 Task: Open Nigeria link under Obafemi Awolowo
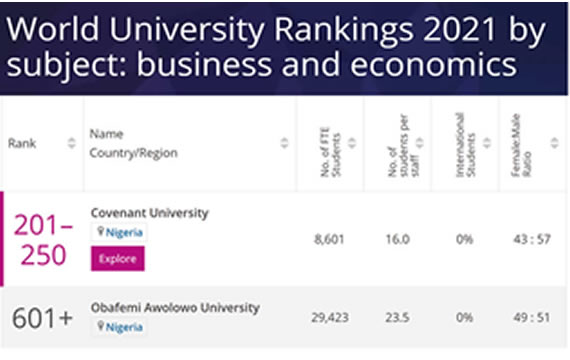click(x=124, y=327)
